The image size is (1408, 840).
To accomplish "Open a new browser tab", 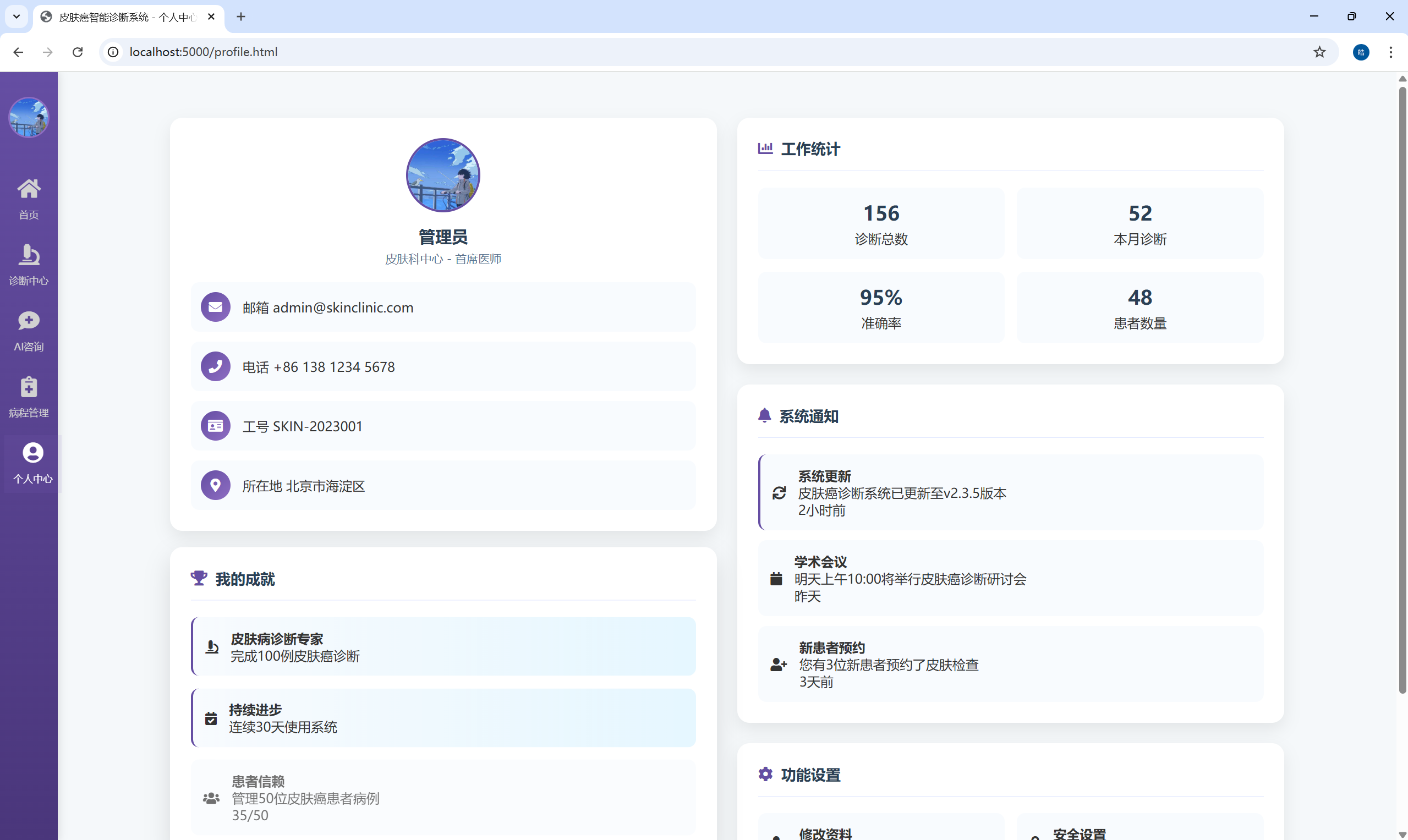I will coord(241,17).
